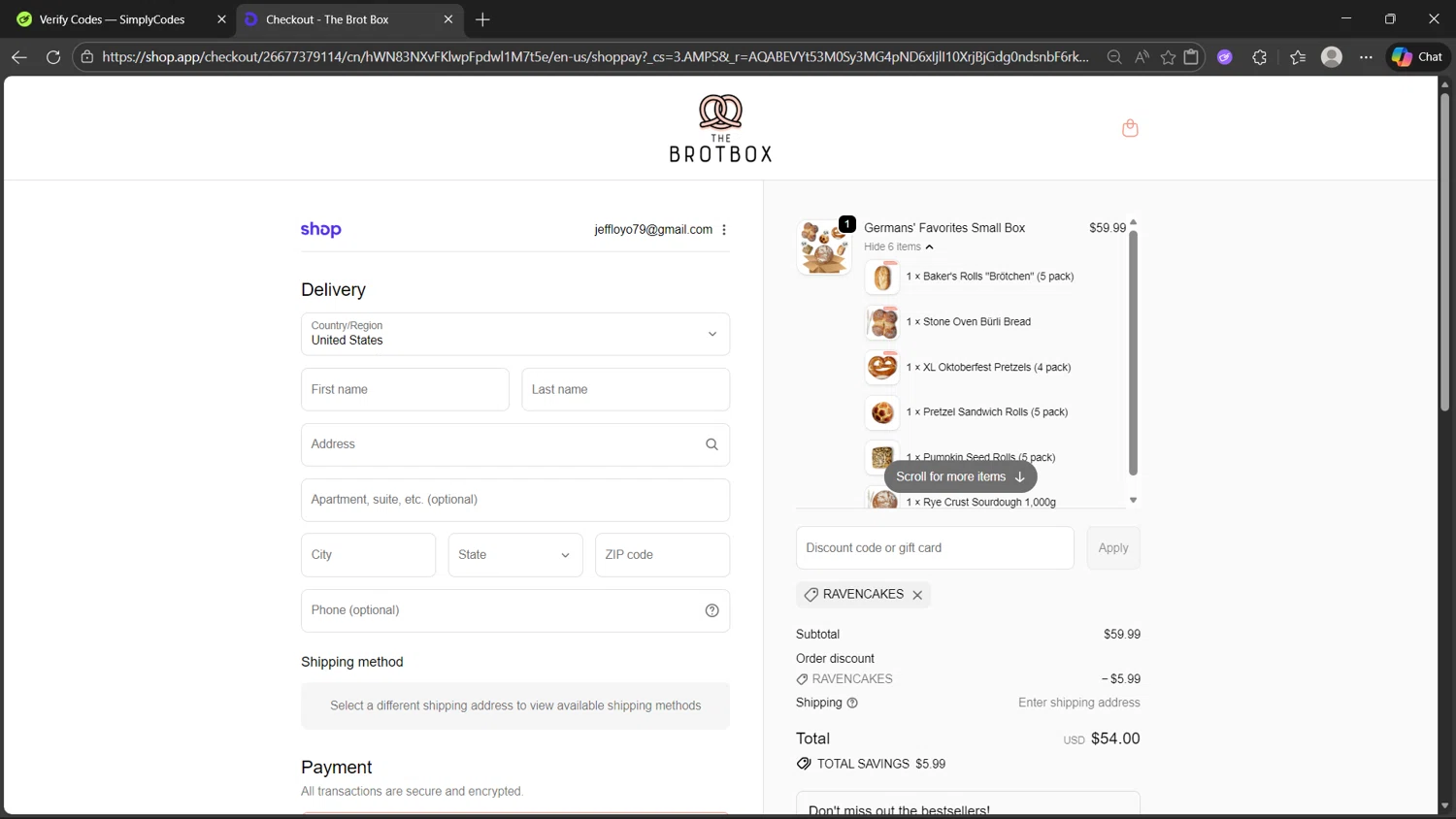This screenshot has height=819, width=1456.
Task: Click the RAVENCAKES tag under Order discount
Action: 844,679
